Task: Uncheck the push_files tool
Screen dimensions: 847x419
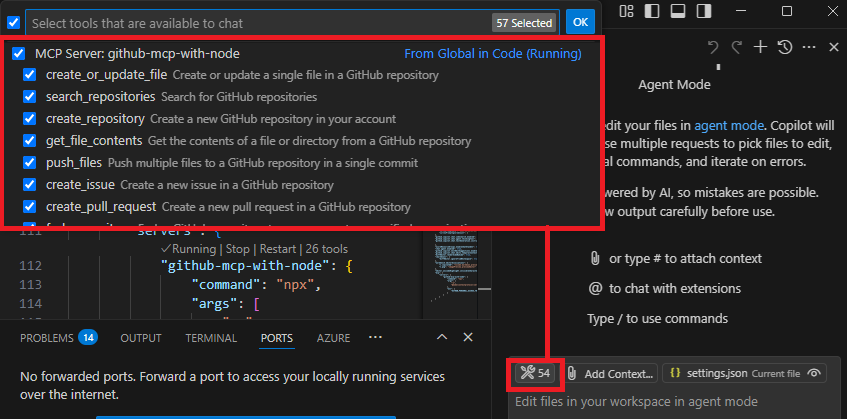Action: tap(29, 163)
